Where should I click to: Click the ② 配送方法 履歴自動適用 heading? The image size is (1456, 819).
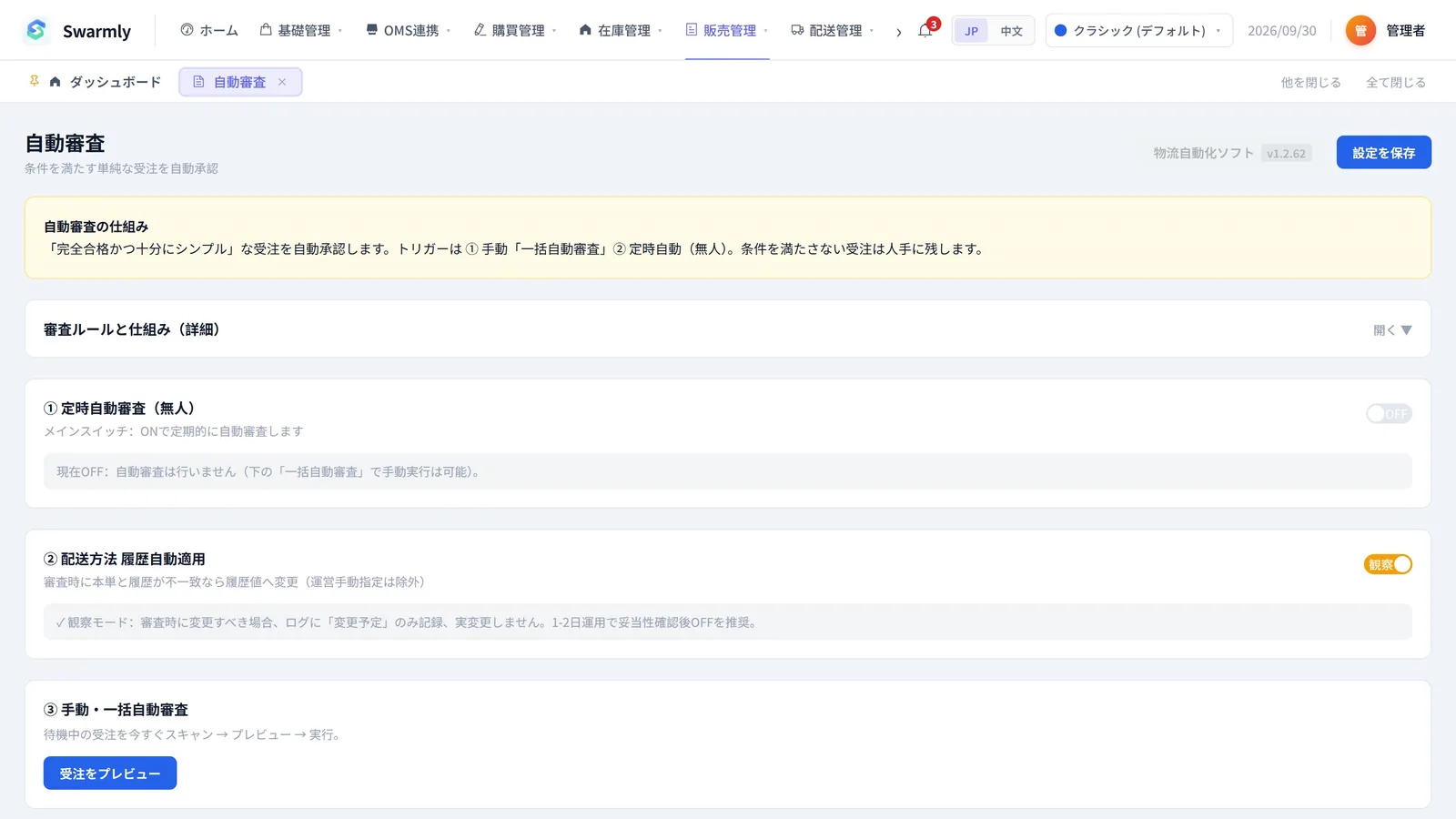pyautogui.click(x=125, y=559)
